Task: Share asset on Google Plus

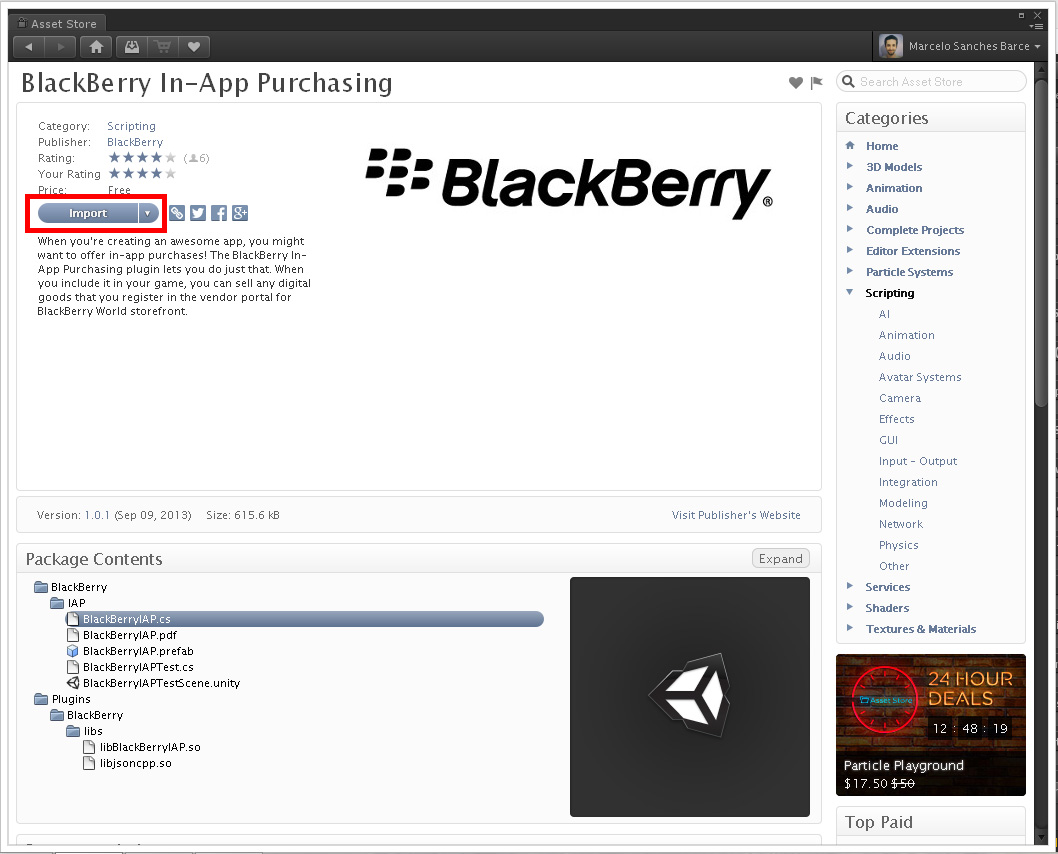Action: pyautogui.click(x=240, y=213)
